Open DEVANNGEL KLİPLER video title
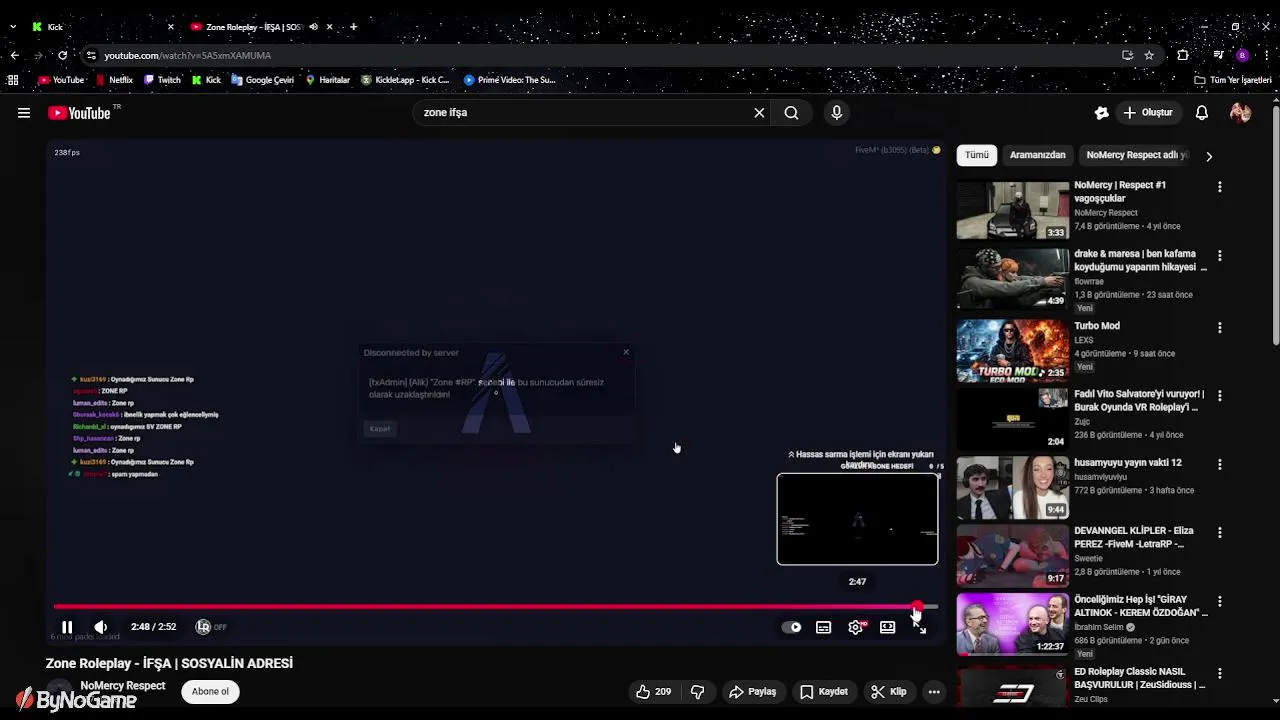 1135,537
